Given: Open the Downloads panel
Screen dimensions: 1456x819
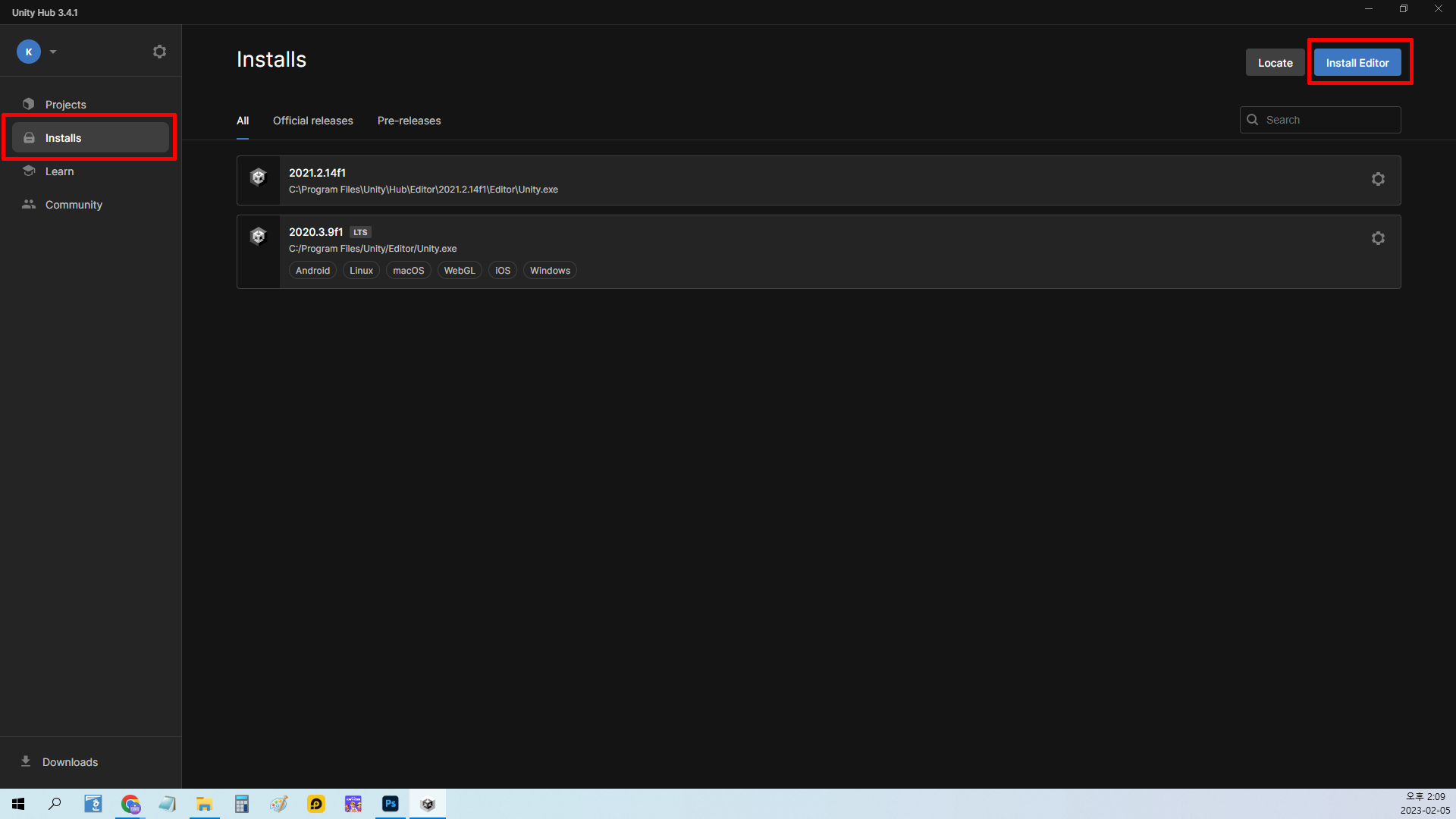Looking at the screenshot, I should pyautogui.click(x=70, y=762).
